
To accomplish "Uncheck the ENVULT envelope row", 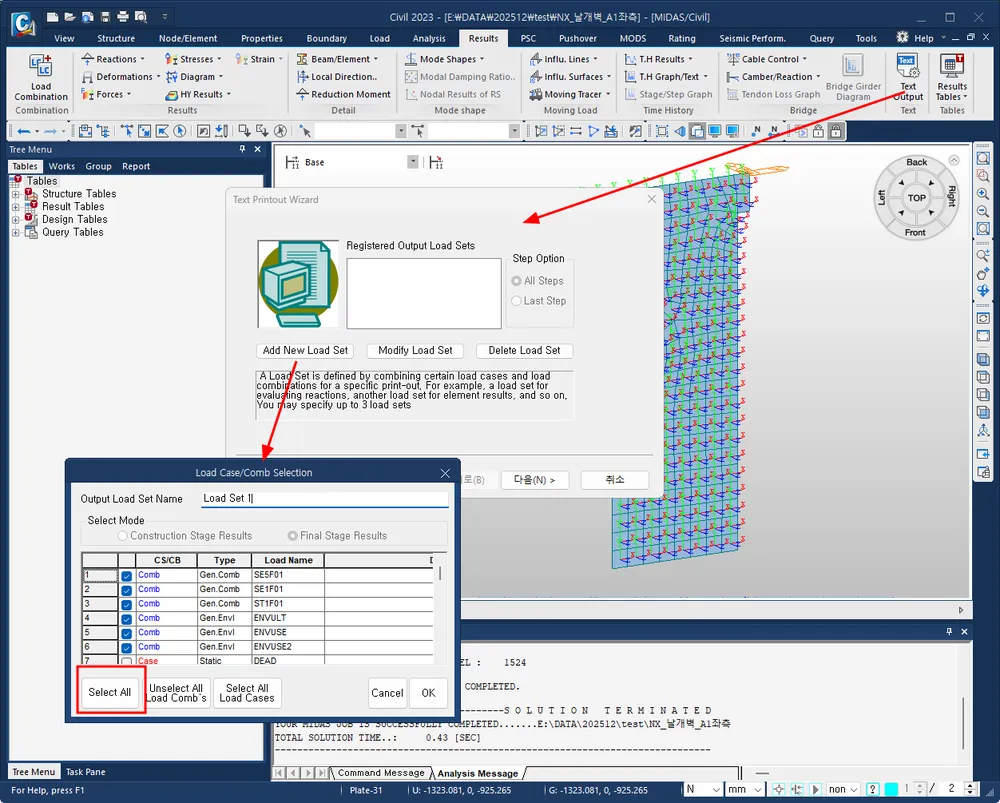I will point(126,619).
